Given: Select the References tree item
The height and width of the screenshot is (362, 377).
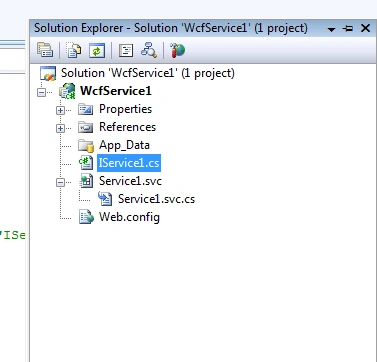Looking at the screenshot, I should point(127,127).
